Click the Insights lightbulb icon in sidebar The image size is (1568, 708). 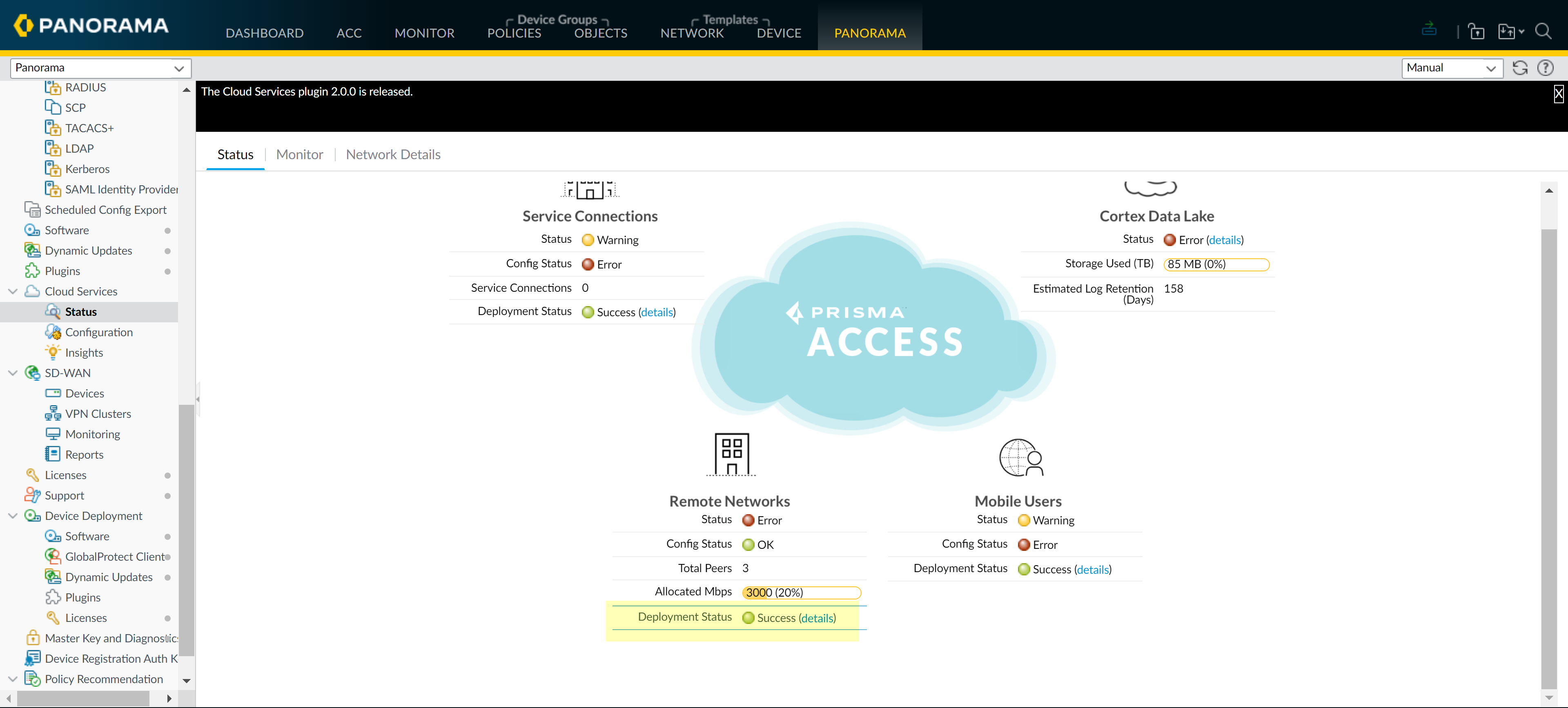[53, 352]
